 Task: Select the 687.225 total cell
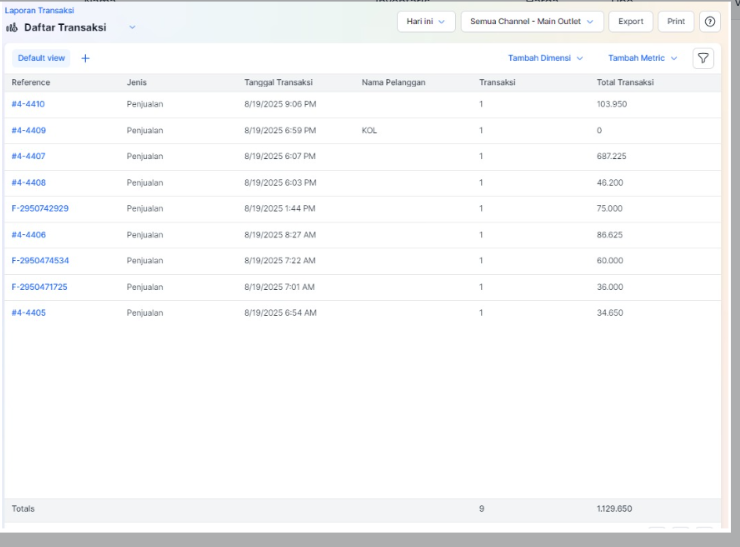(611, 156)
